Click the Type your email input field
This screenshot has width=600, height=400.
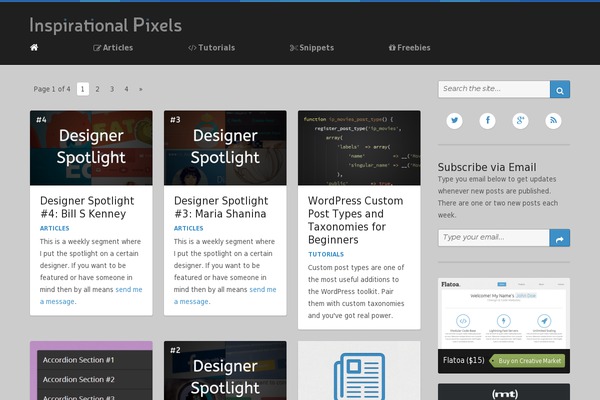494,238
